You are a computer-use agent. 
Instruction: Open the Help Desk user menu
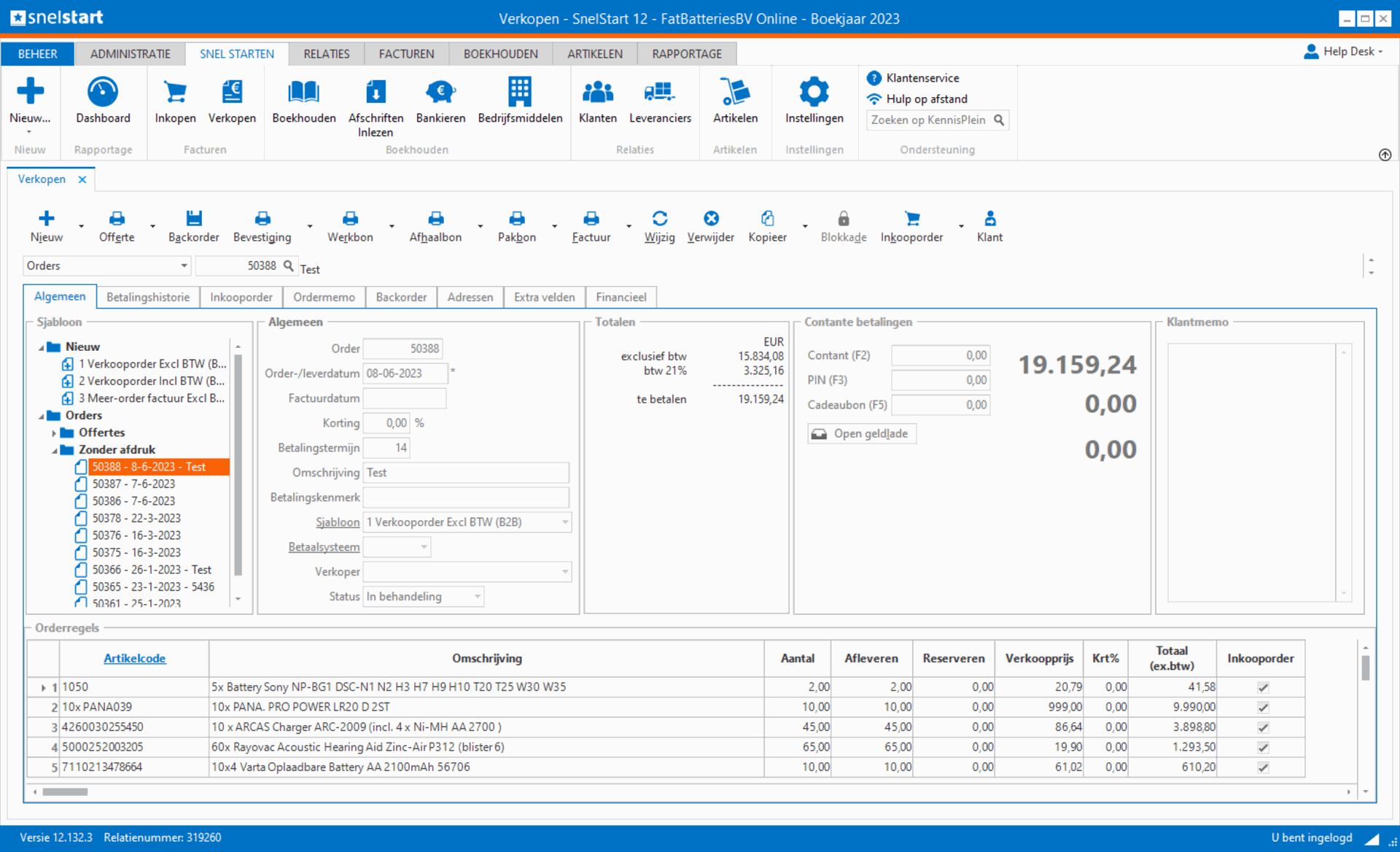click(1343, 51)
